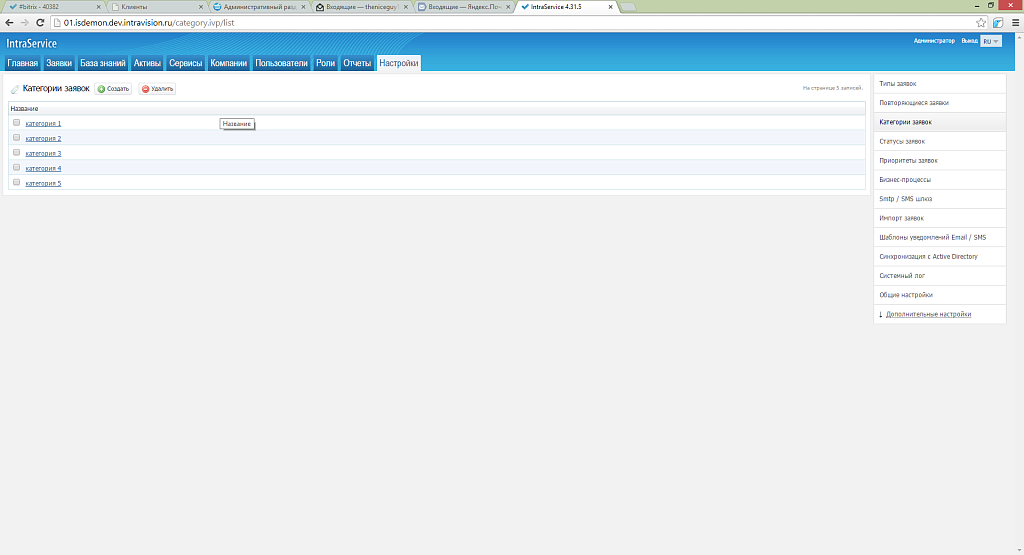Screen dimensions: 1024x555
Task: Open the категория 2 link
Action: coord(43,138)
